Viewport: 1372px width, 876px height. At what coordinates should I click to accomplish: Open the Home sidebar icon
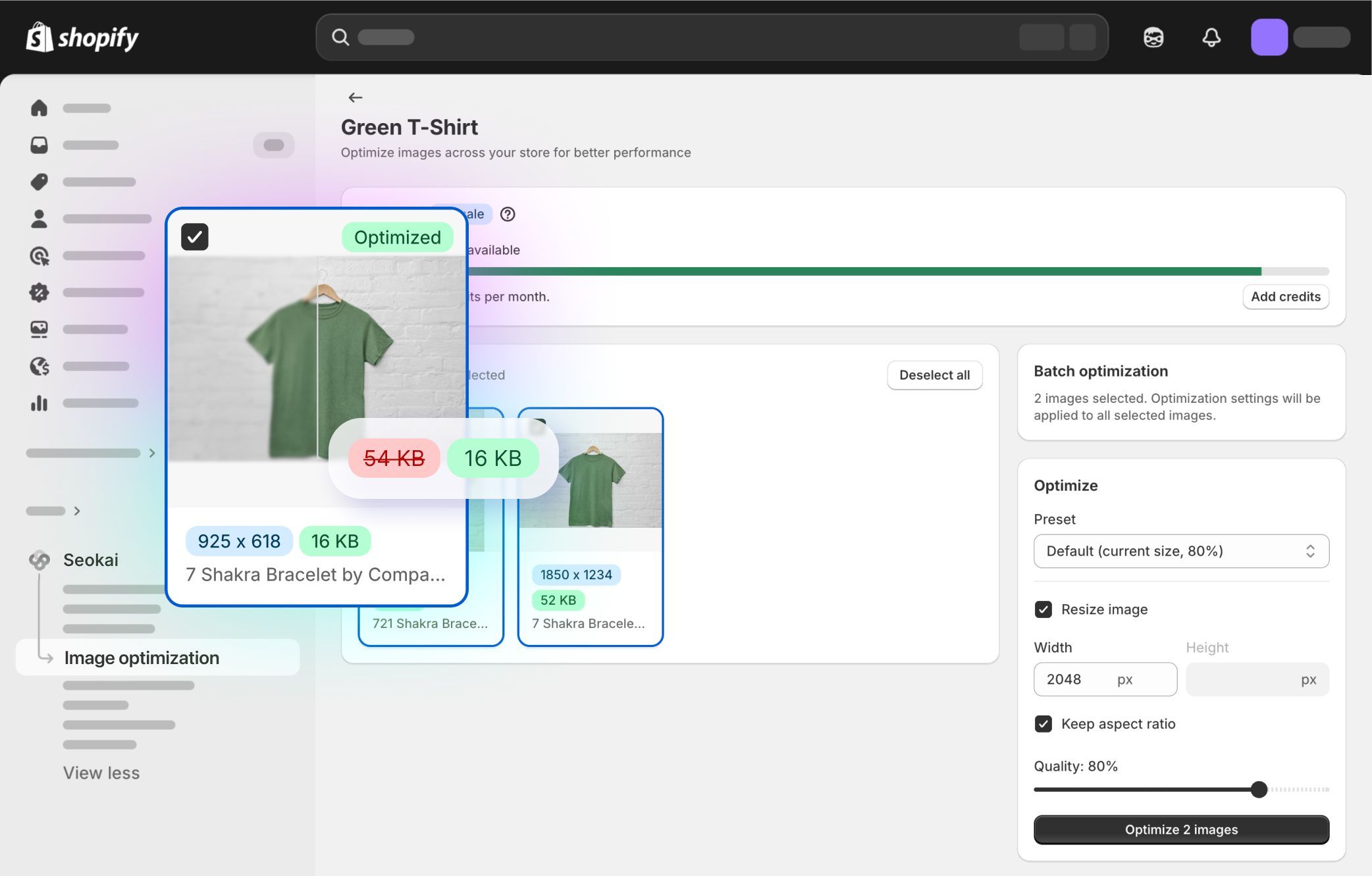coord(39,108)
